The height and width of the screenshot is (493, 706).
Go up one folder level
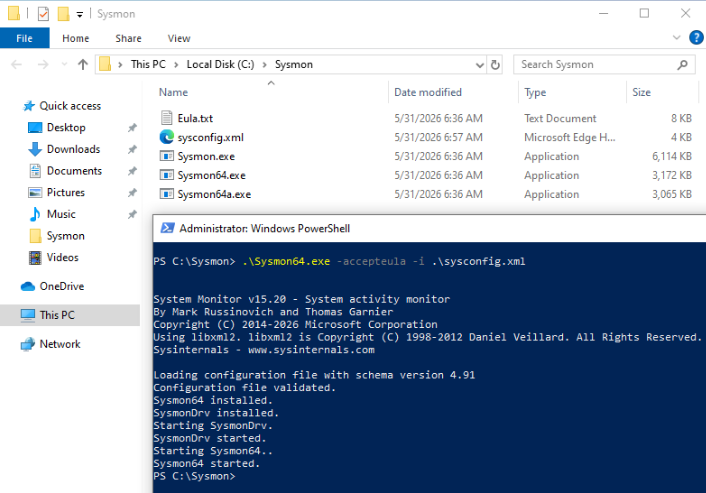pyautogui.click(x=83, y=64)
